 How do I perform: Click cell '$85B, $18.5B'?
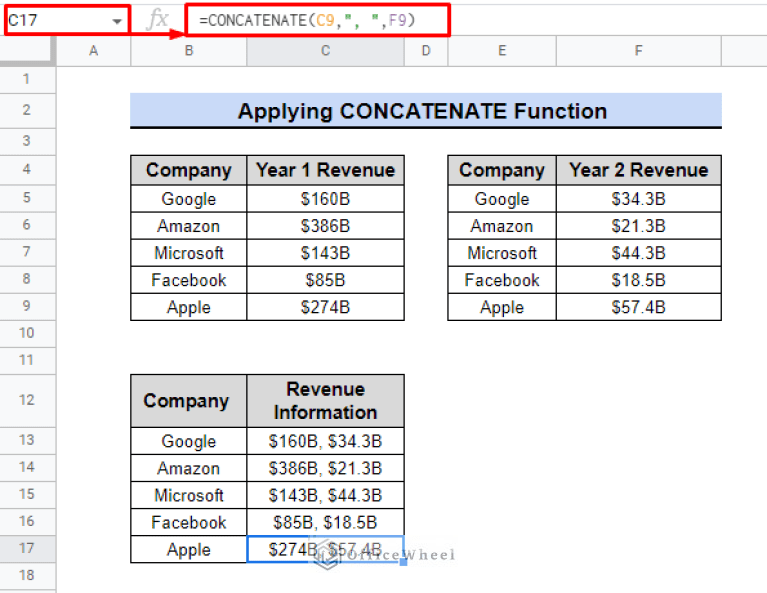(x=325, y=522)
